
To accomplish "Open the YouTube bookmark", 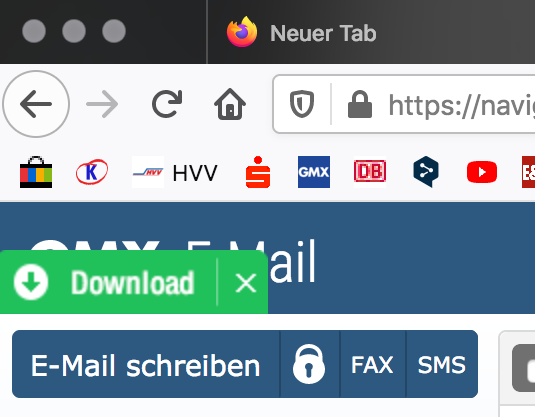I will point(482,172).
